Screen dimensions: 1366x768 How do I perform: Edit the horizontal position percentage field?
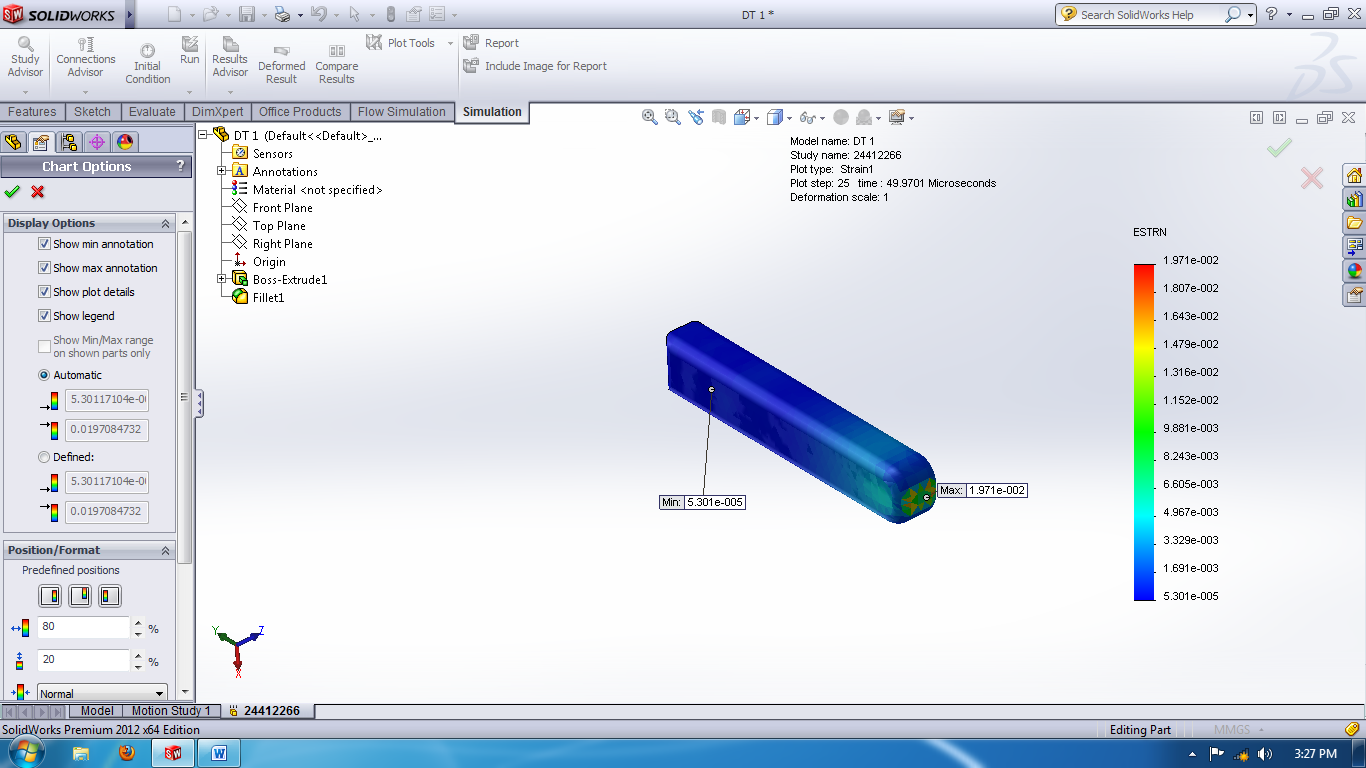click(x=80, y=628)
